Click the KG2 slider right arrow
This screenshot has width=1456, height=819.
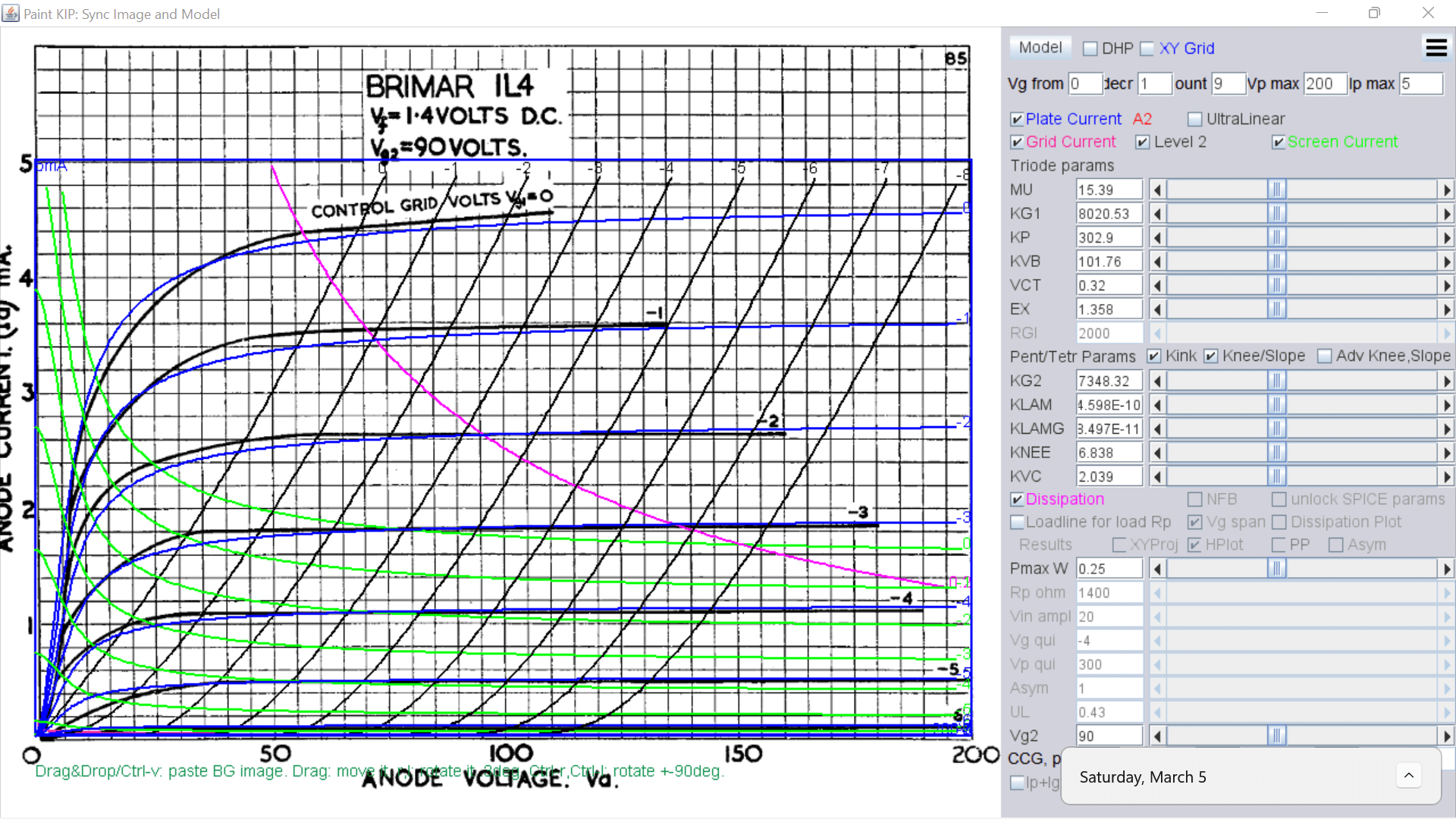[1446, 381]
